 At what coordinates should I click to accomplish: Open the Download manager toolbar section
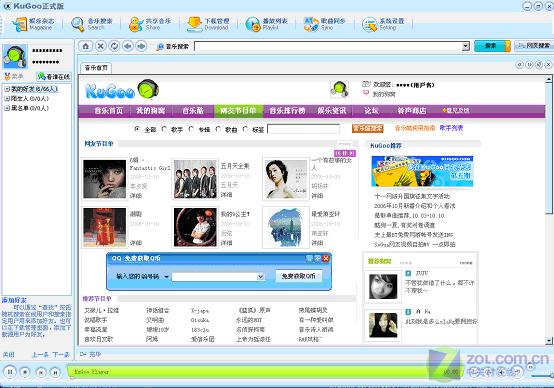(x=208, y=24)
